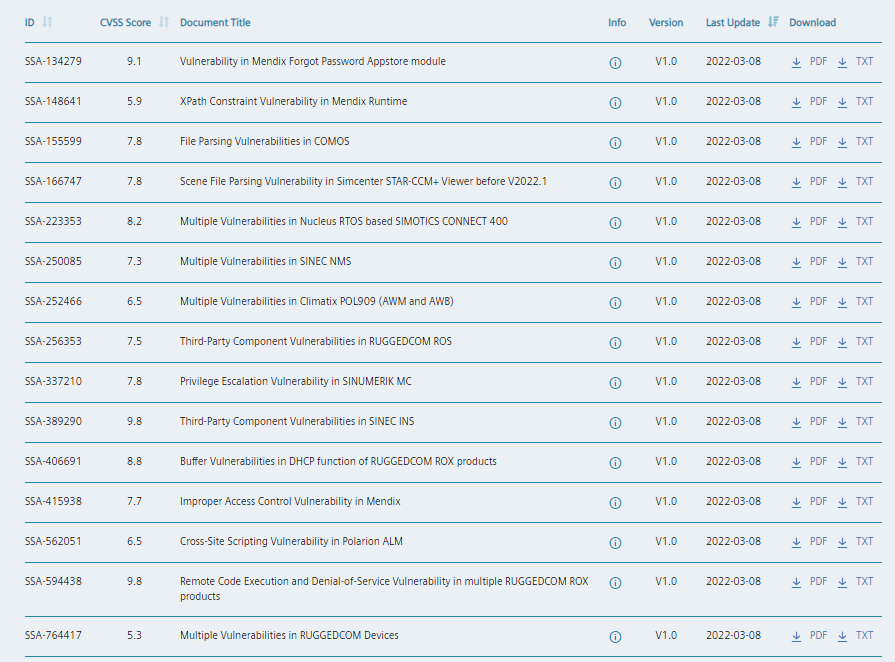View info for SSA-415938 Mendix advisory
This screenshot has height=662, width=895.
pos(615,503)
